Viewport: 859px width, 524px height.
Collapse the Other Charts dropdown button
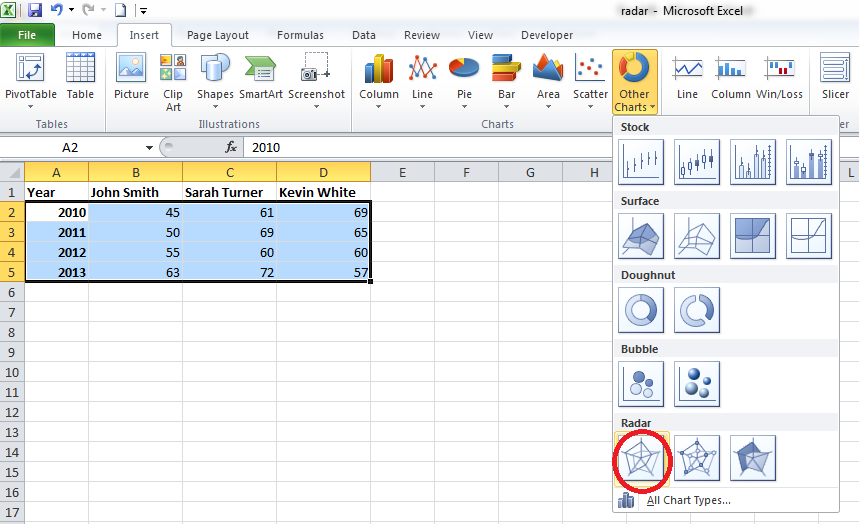tap(634, 82)
